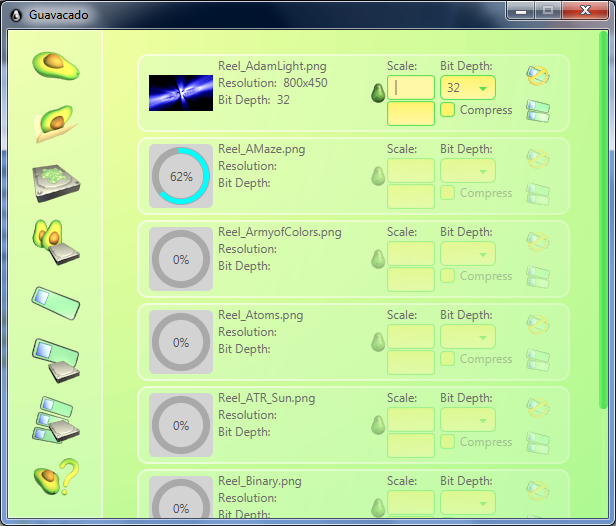Click lower Scale field for Reel_Atoms.png
Screen dimensions: 616x526
[411, 362]
